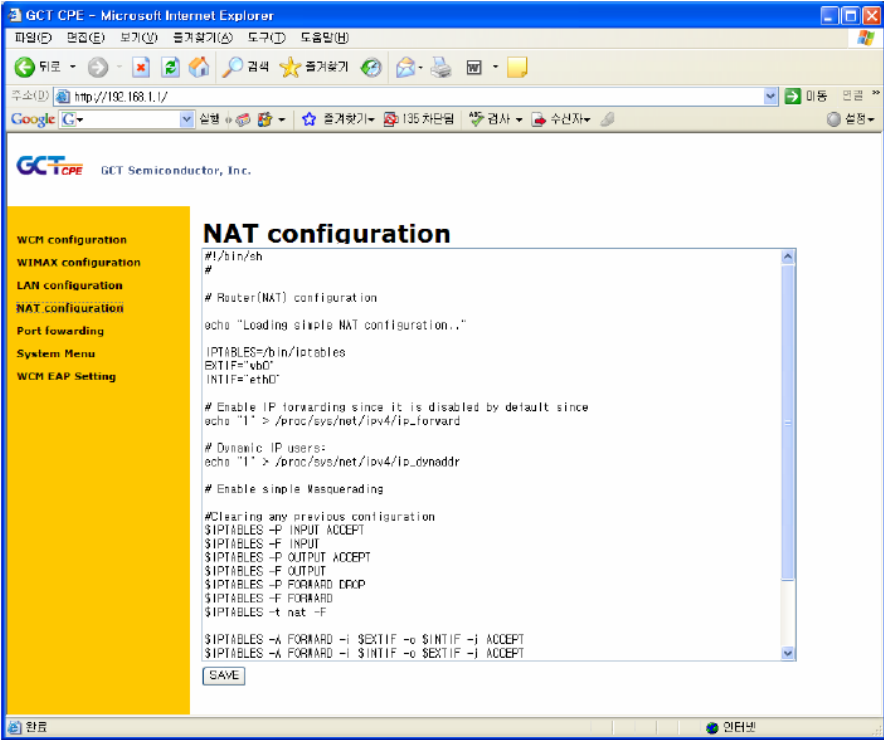Image resolution: width=884 pixels, height=740 pixels.
Task: Click the Send-to red arrow icon
Action: pos(538,119)
